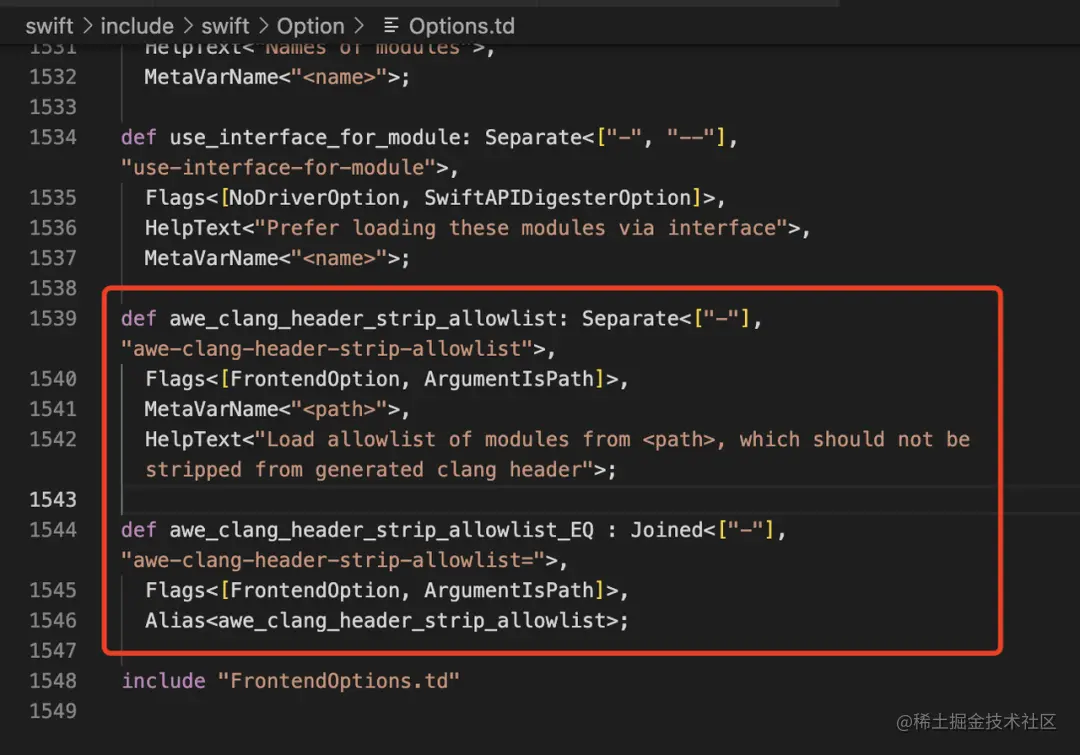Open the 'Options.td' breadcrumb file entry
The image size is (1080, 755).
(x=461, y=26)
